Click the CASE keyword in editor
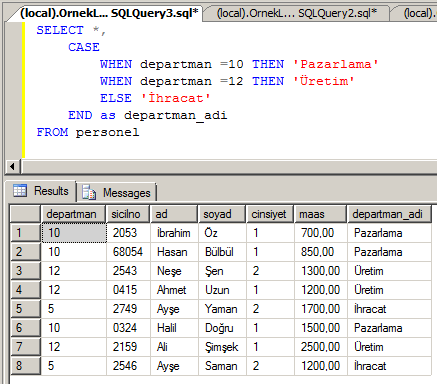The width and height of the screenshot is (437, 384). pyautogui.click(x=84, y=47)
